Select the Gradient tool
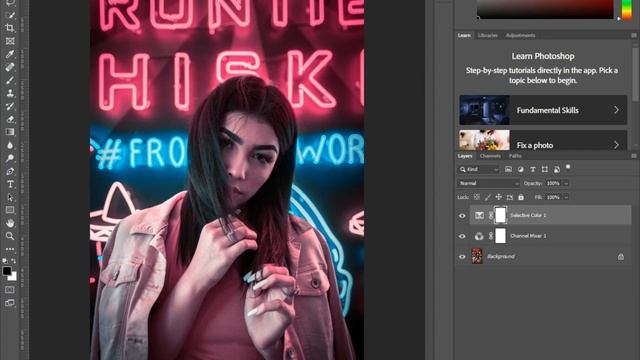The width and height of the screenshot is (640, 360). (x=10, y=132)
